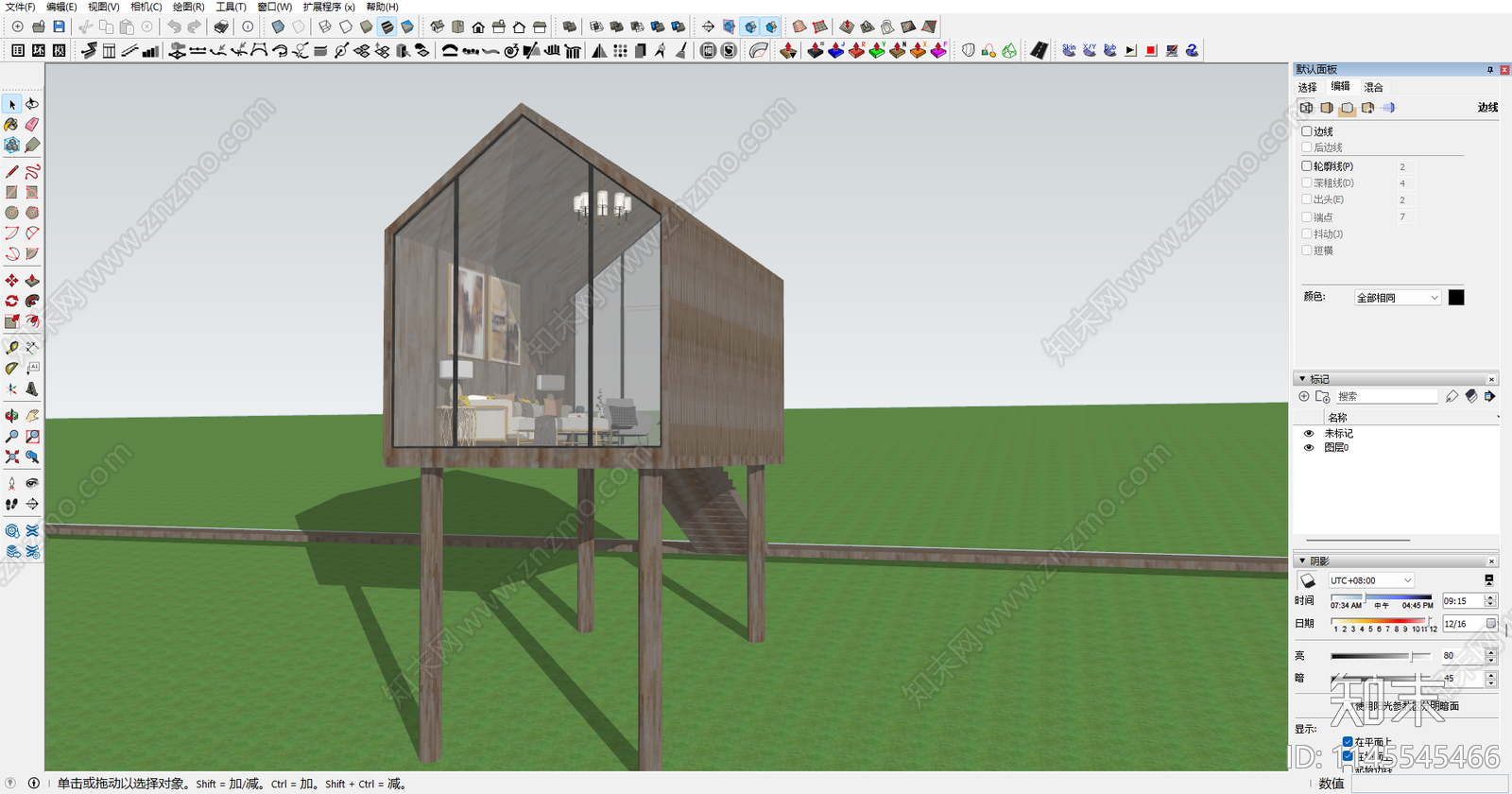Toggle shadows on/off icon in Shadows panel

coord(1308,580)
